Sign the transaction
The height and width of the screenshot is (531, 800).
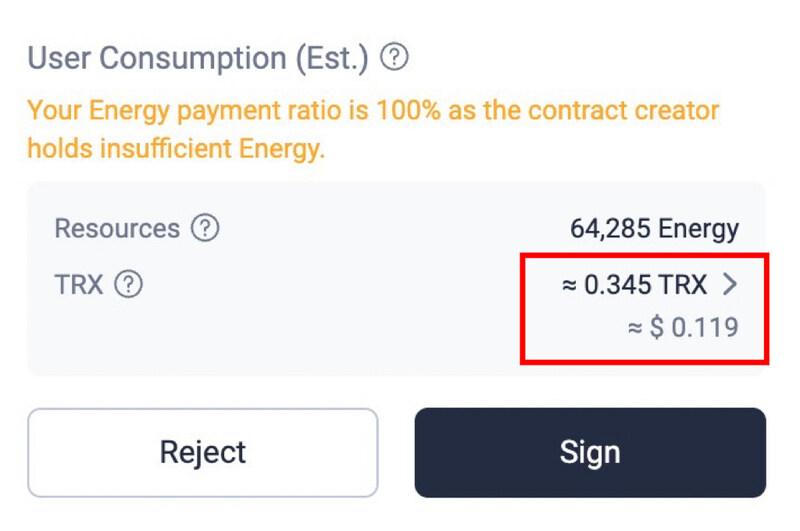(590, 452)
